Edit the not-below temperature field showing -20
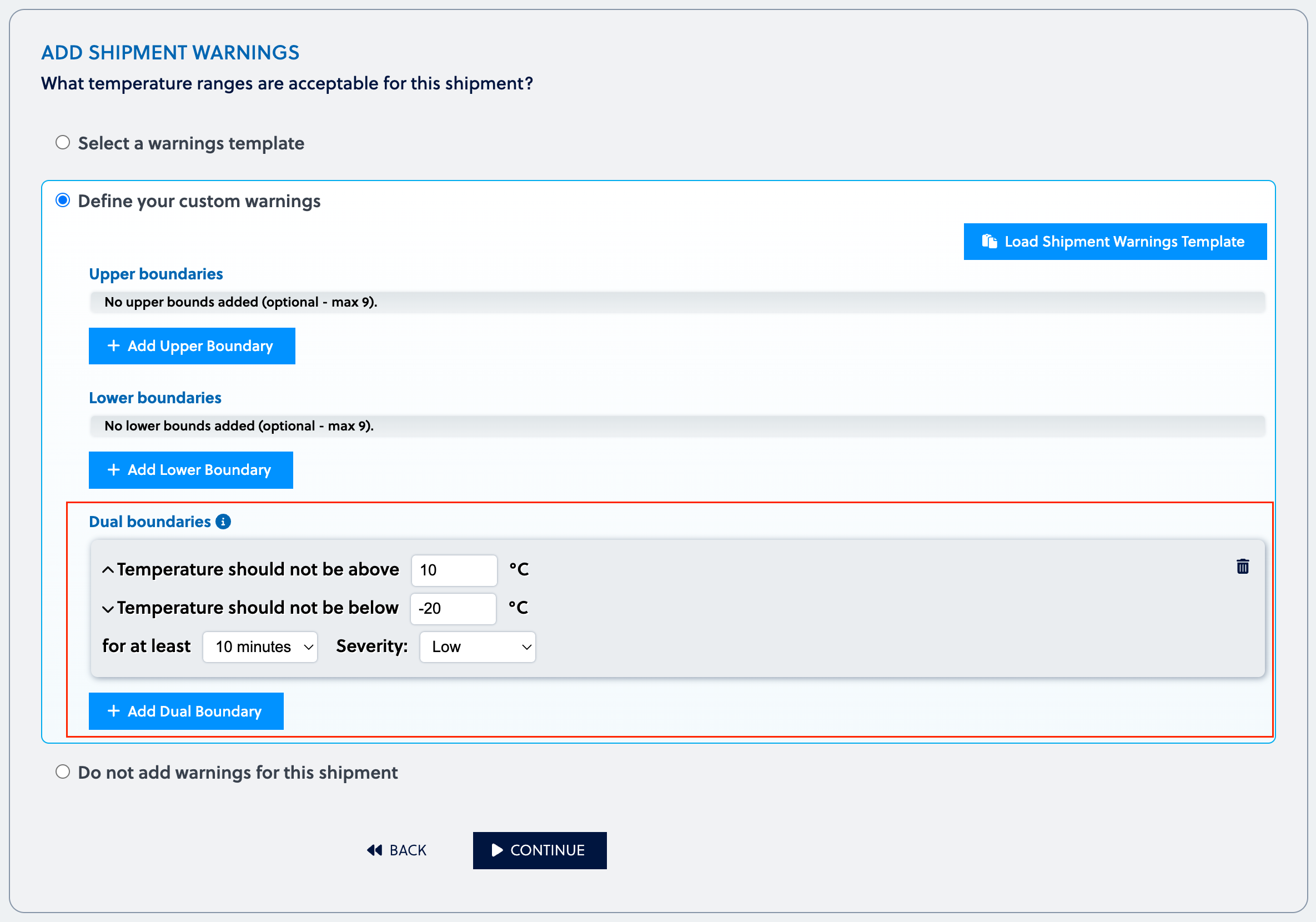The width and height of the screenshot is (1316, 922). tap(453, 608)
